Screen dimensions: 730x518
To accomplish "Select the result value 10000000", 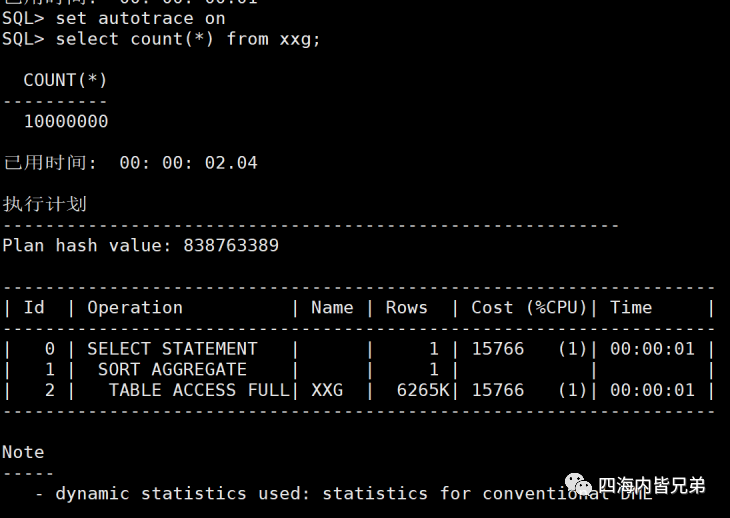I will click(x=66, y=121).
